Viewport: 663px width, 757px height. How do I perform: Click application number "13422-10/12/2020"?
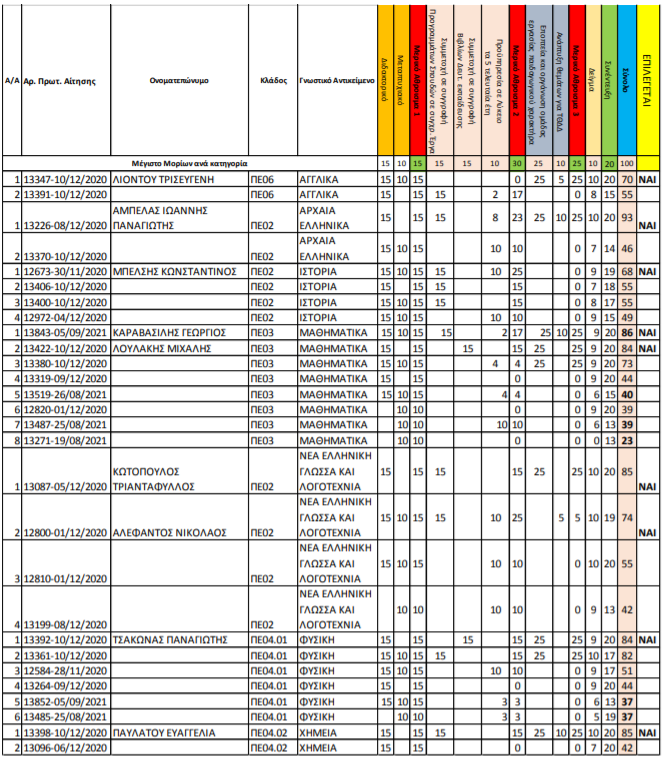click(x=65, y=348)
